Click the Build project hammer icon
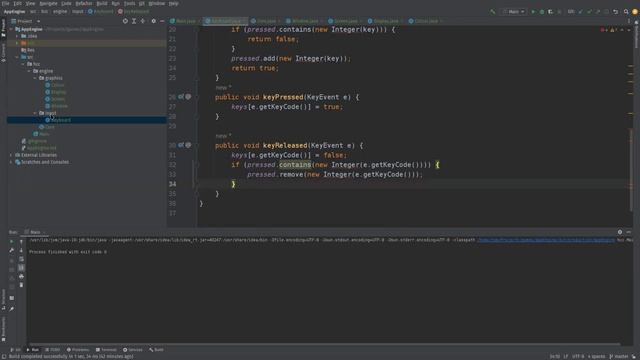Image resolution: width=640 pixels, height=360 pixels. click(493, 12)
